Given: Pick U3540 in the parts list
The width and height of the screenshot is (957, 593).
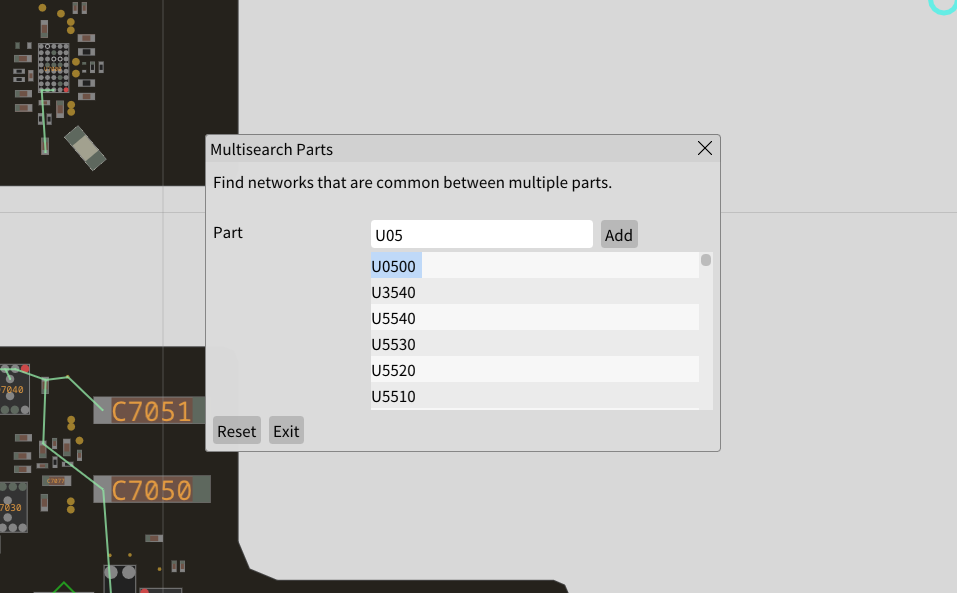Looking at the screenshot, I should pos(394,292).
